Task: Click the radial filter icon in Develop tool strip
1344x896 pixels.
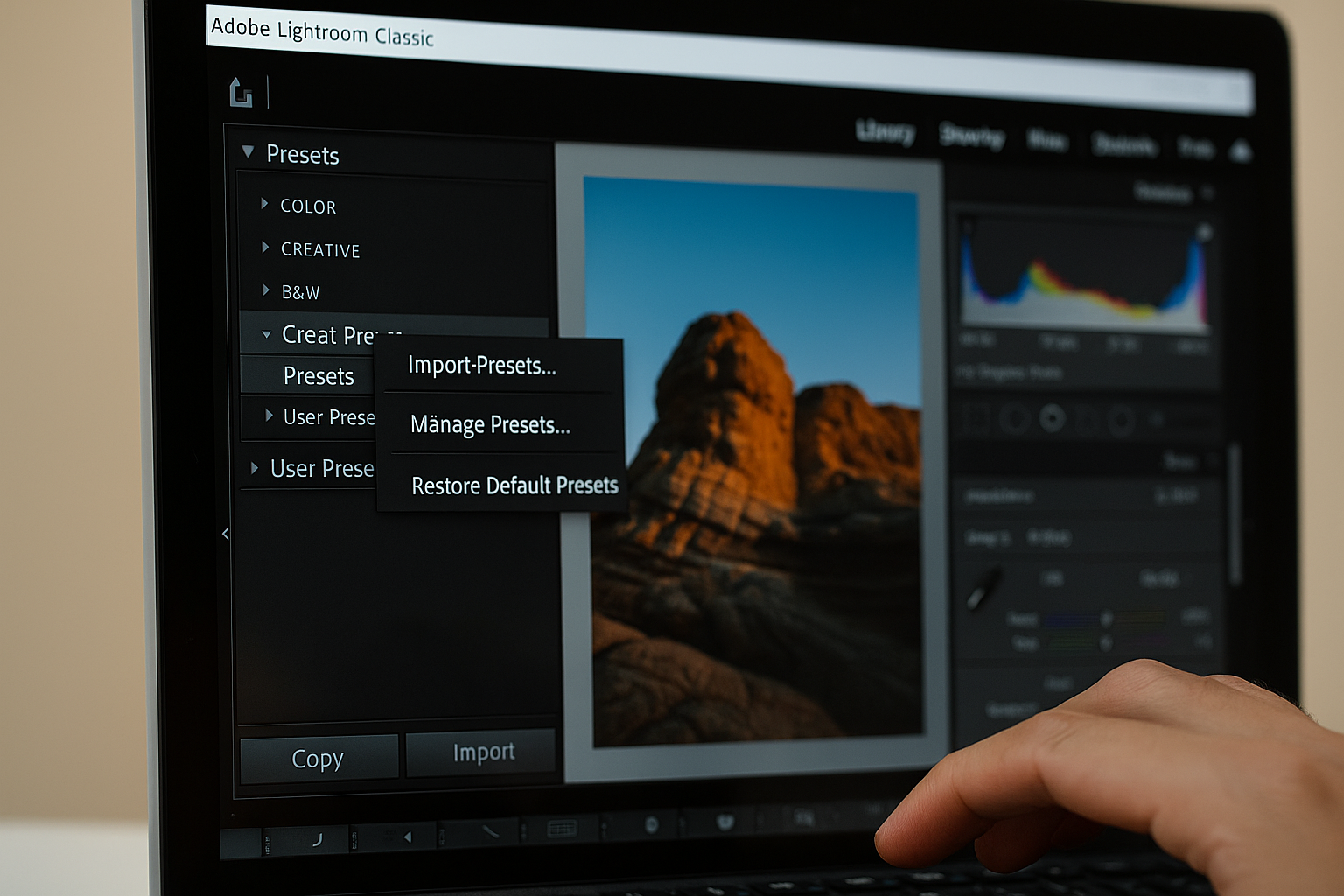Action: [x=1122, y=418]
